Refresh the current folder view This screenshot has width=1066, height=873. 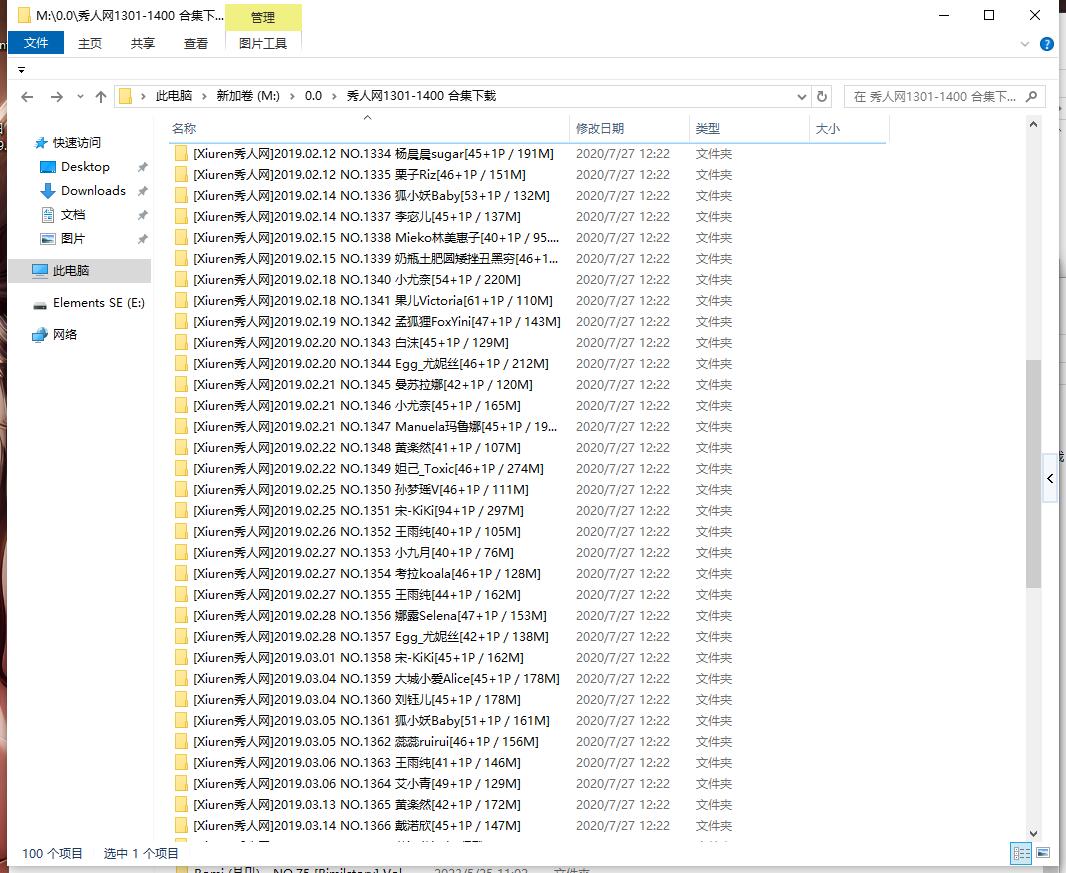pos(822,97)
